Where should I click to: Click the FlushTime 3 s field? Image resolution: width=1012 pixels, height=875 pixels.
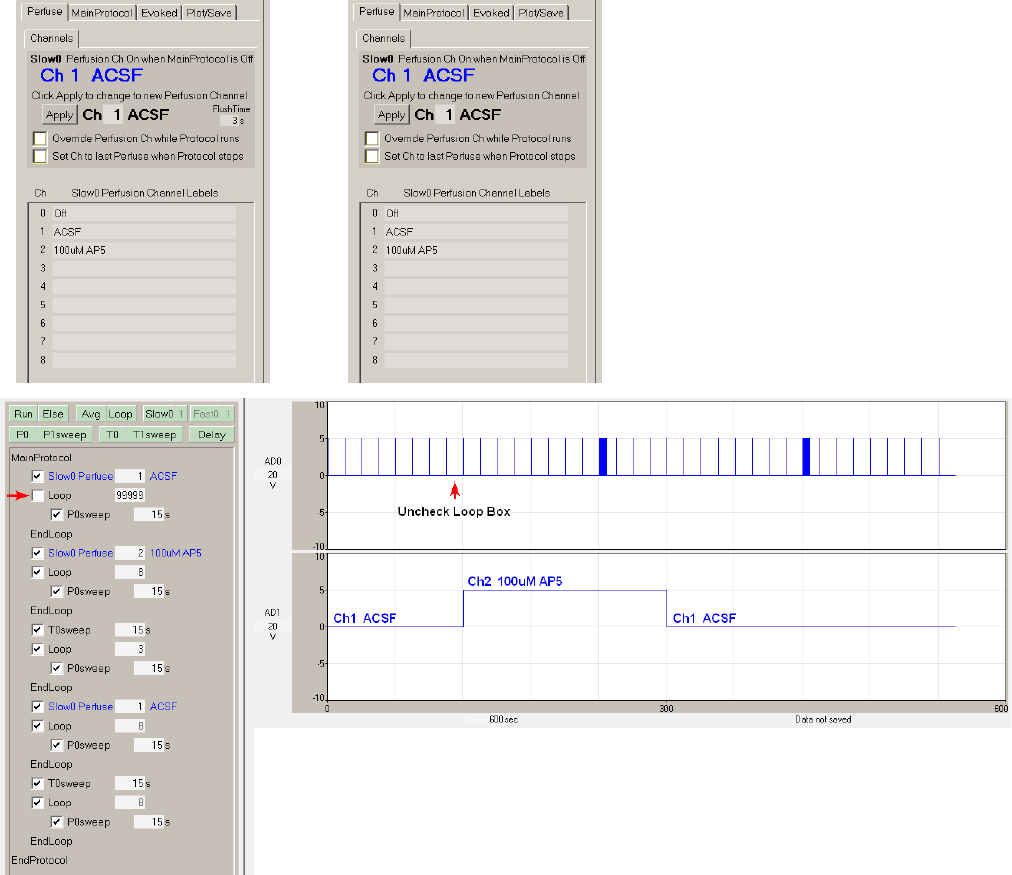tap(230, 120)
